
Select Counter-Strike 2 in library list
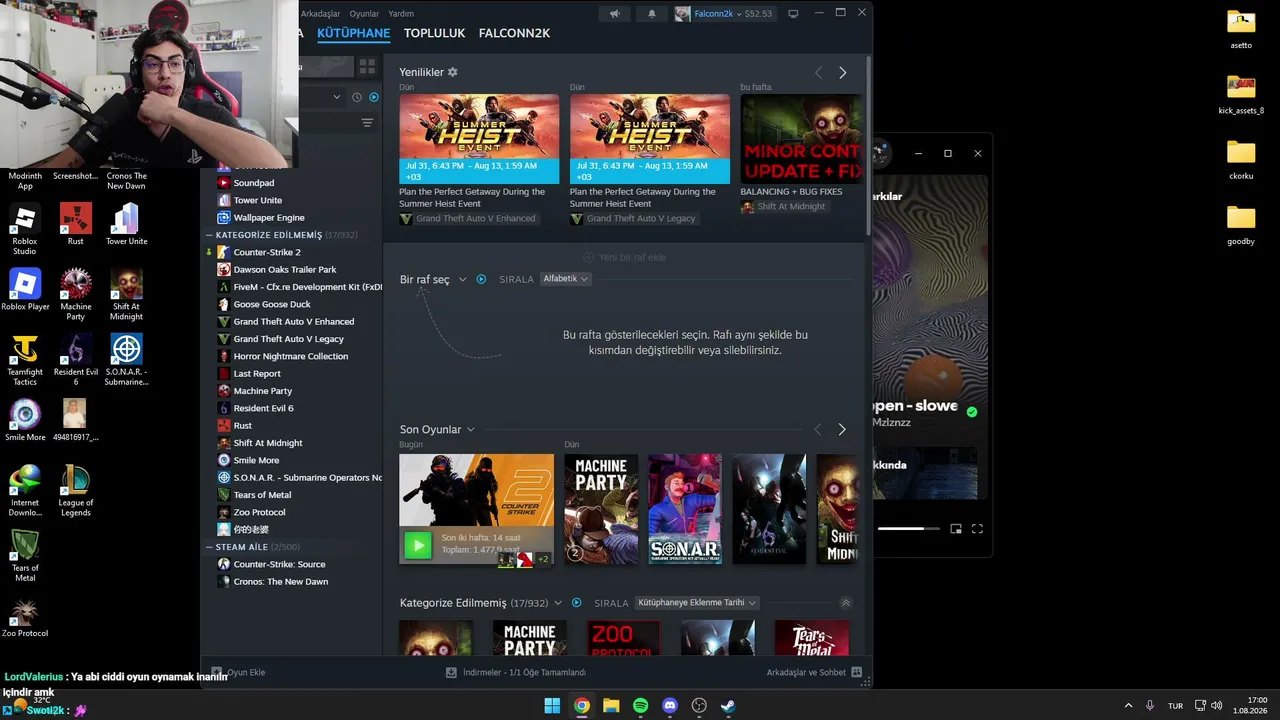267,252
